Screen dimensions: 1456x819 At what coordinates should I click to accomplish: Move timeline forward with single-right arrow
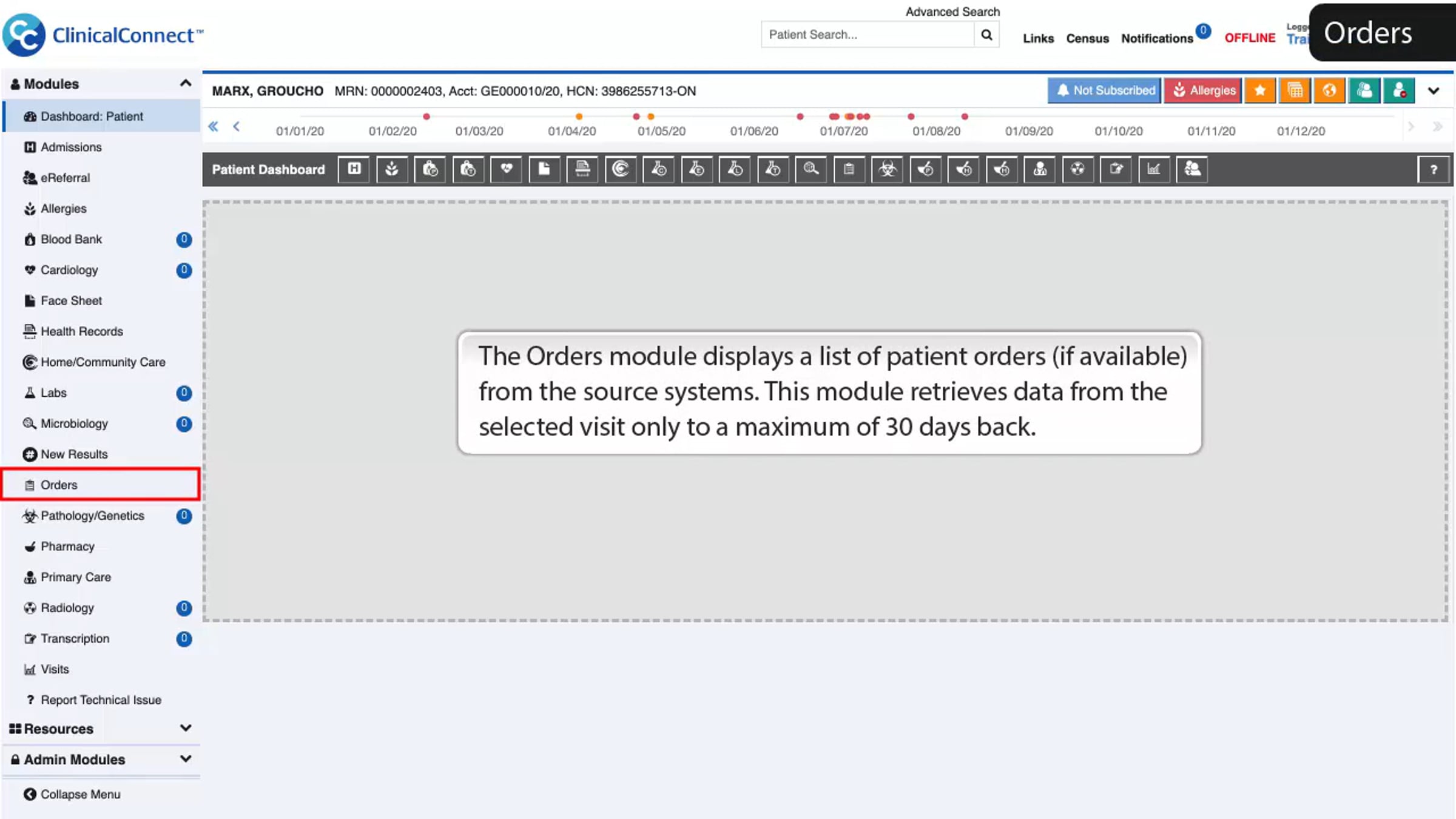coord(1411,126)
